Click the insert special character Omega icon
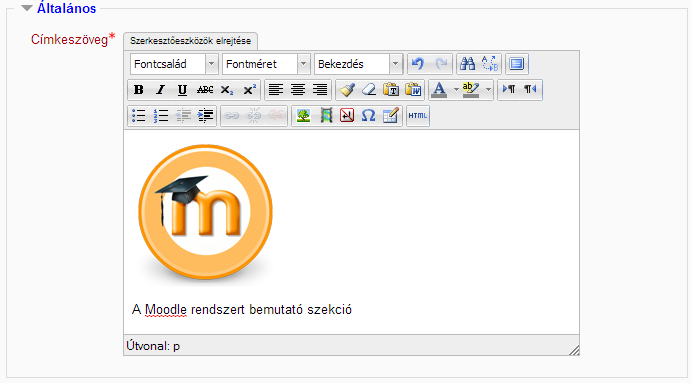The width and height of the screenshot is (691, 383). coord(368,116)
